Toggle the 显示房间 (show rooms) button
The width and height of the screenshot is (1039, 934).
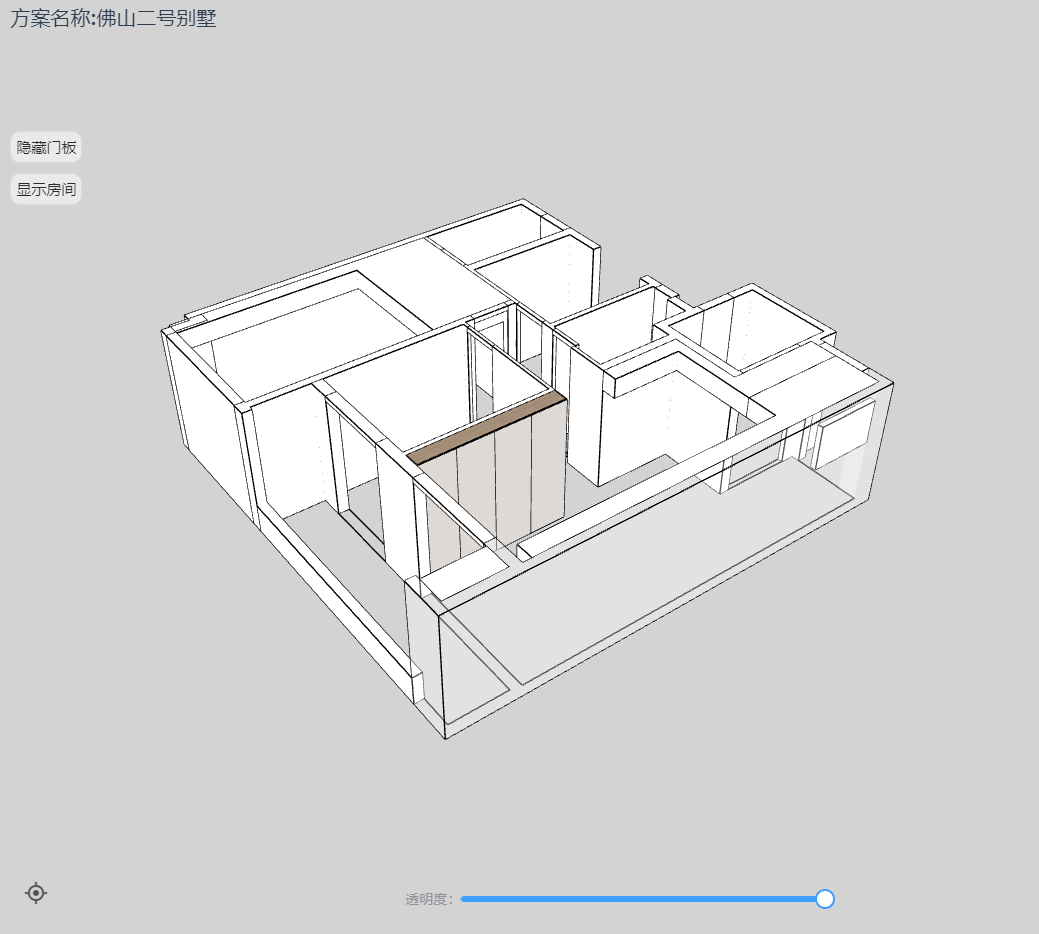pos(46,188)
